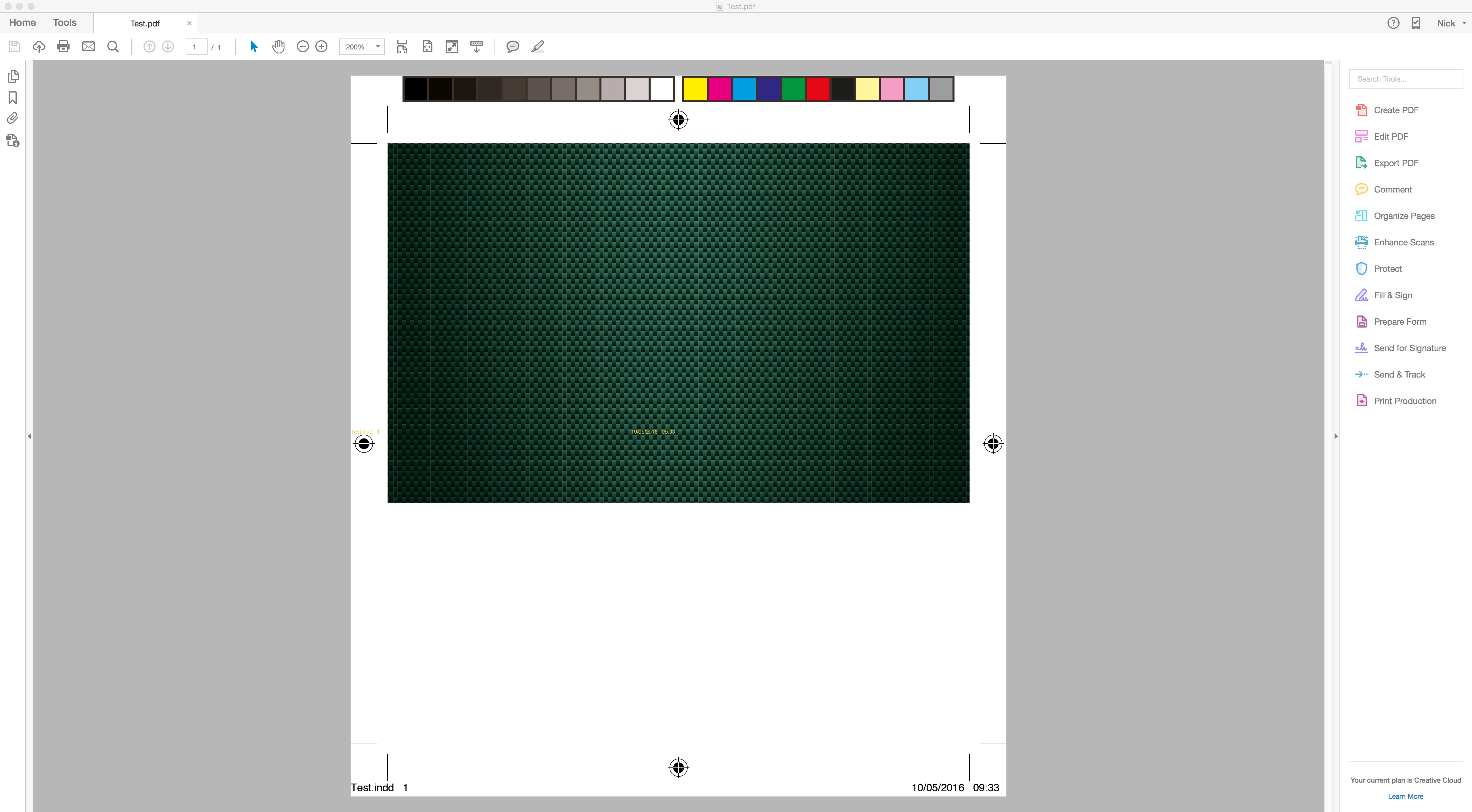Open the Page Thumbnails panel icon
Image resolution: width=1472 pixels, height=812 pixels.
(13, 76)
